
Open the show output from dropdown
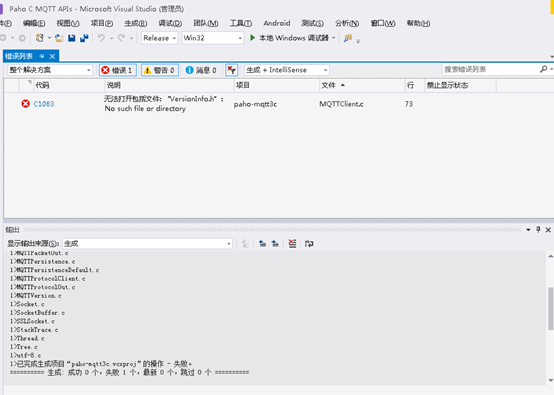pos(147,243)
